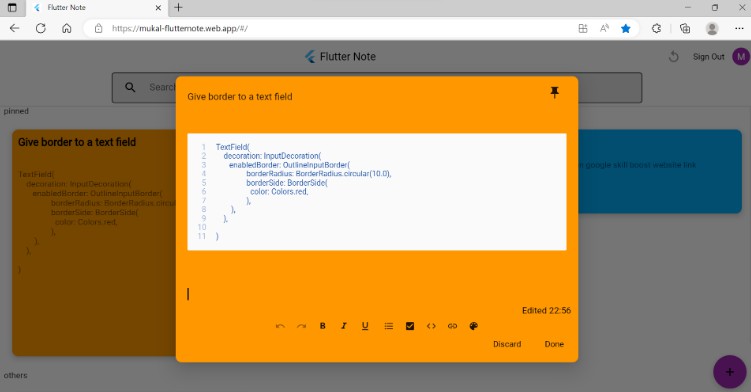Viewport: 751px width, 392px height.
Task: Open the blue note card
Action: [660, 171]
